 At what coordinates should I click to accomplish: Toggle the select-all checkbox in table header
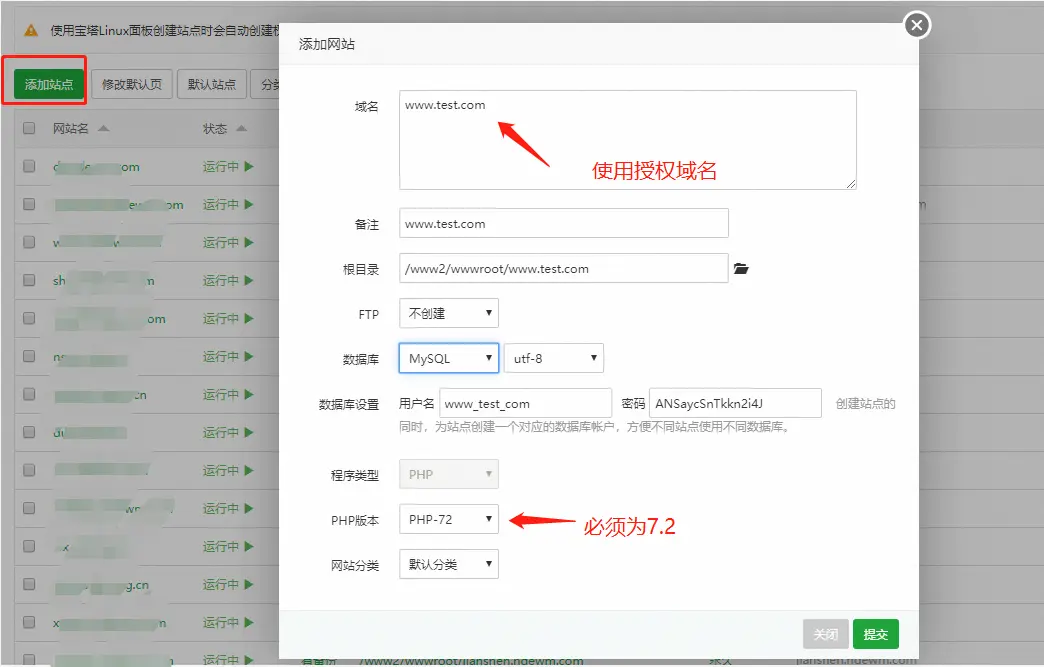29,129
